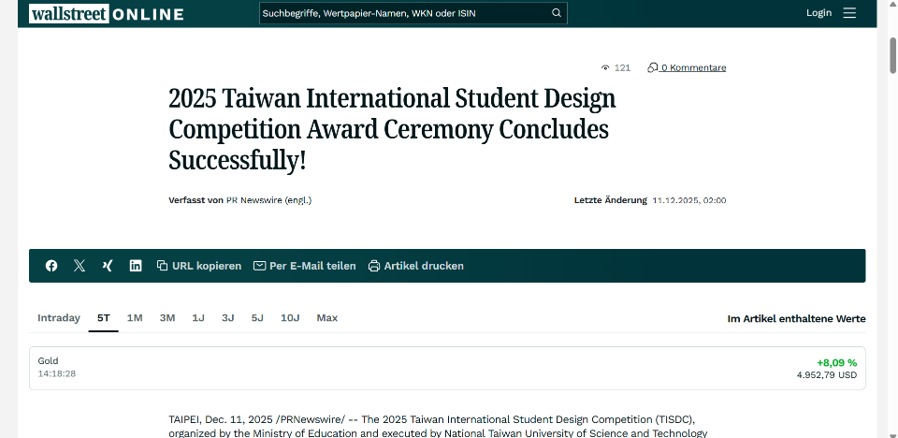The width and height of the screenshot is (898, 438).
Task: Share article on Xing
Action: tap(107, 266)
